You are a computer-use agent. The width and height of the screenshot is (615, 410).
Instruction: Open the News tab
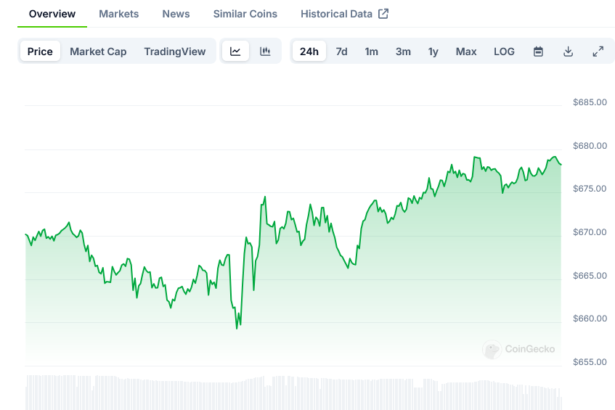[x=176, y=14]
